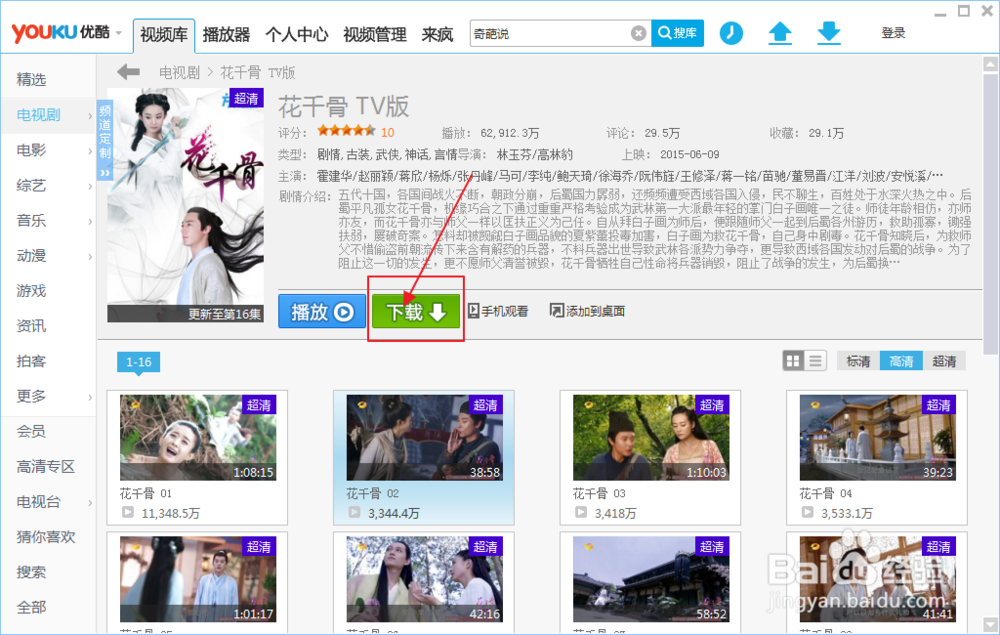
Task: Expand the 综艺 sidebar arrow
Action: 90,186
